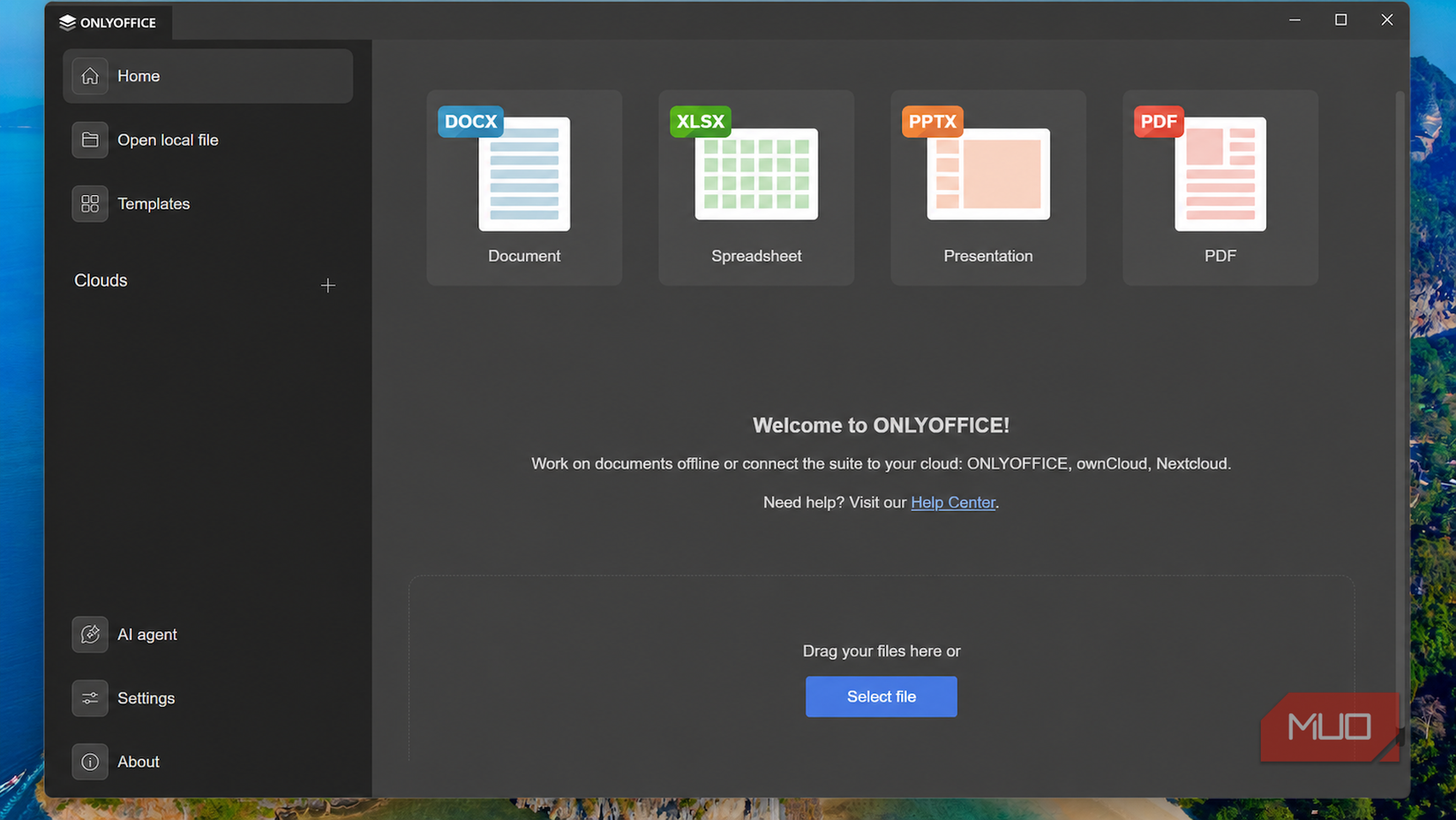Go to Templates label in sidebar
This screenshot has height=820, width=1456.
click(154, 204)
